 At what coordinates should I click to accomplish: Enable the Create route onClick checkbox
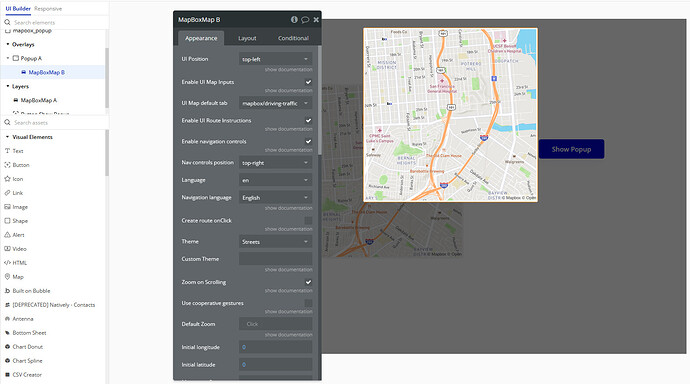click(308, 220)
